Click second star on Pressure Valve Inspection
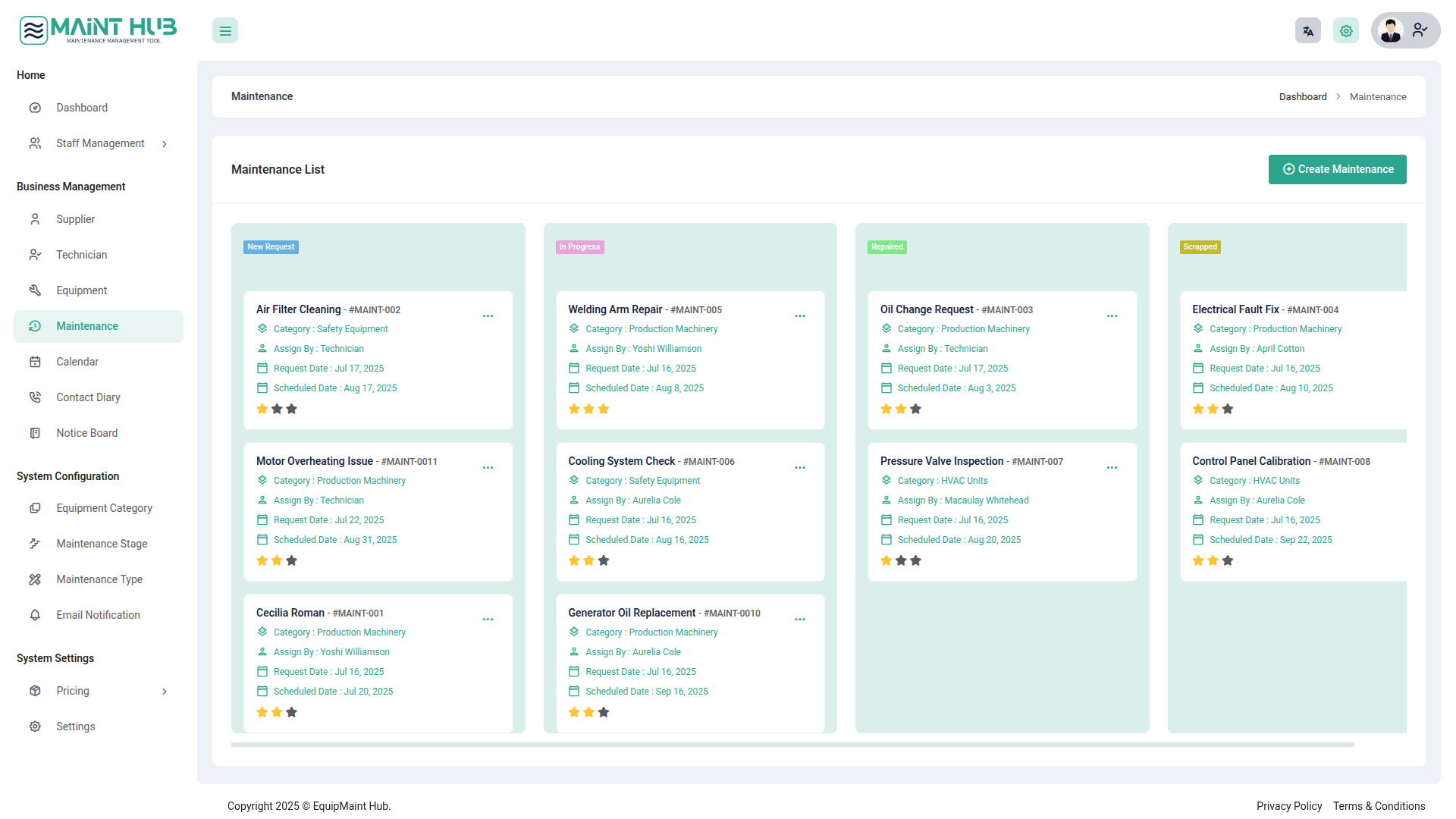1456x819 pixels. tap(901, 561)
